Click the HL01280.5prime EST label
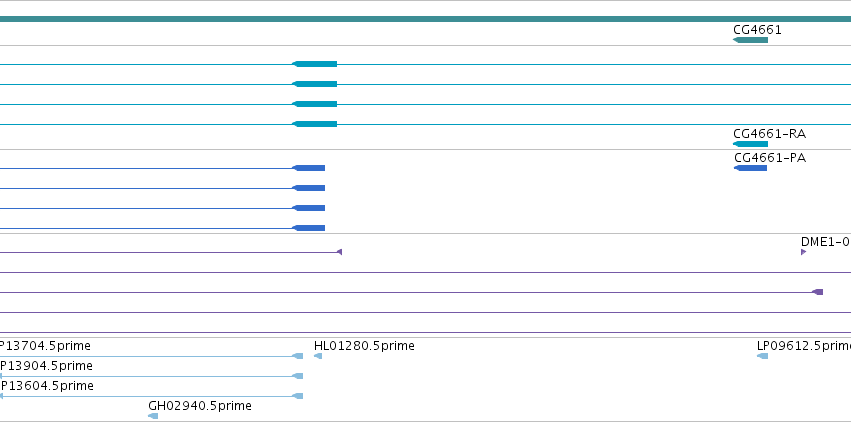The width and height of the screenshot is (851, 422). [x=364, y=346]
